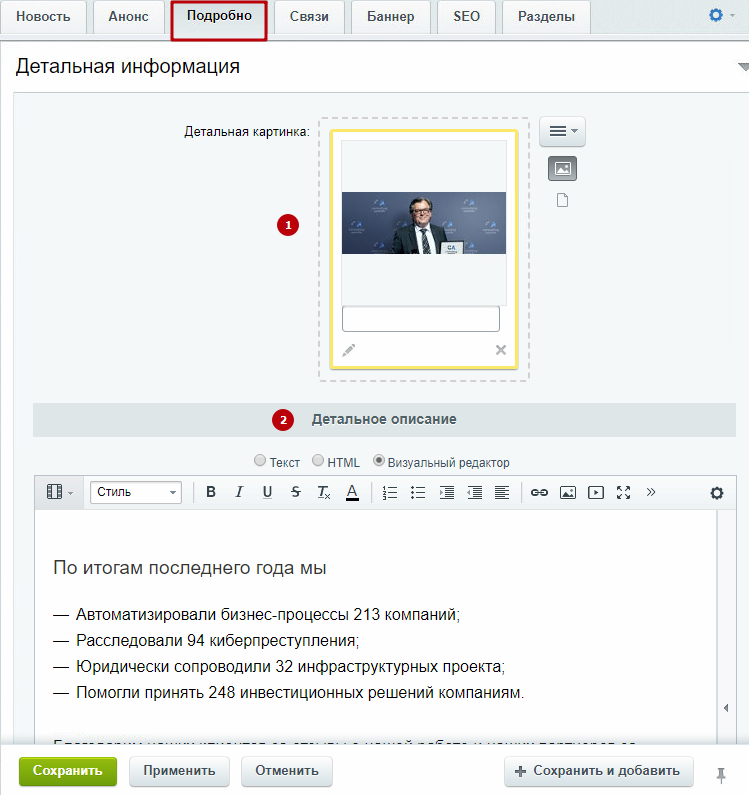Apply strikethrough formatting
This screenshot has width=749, height=795.
[296, 492]
